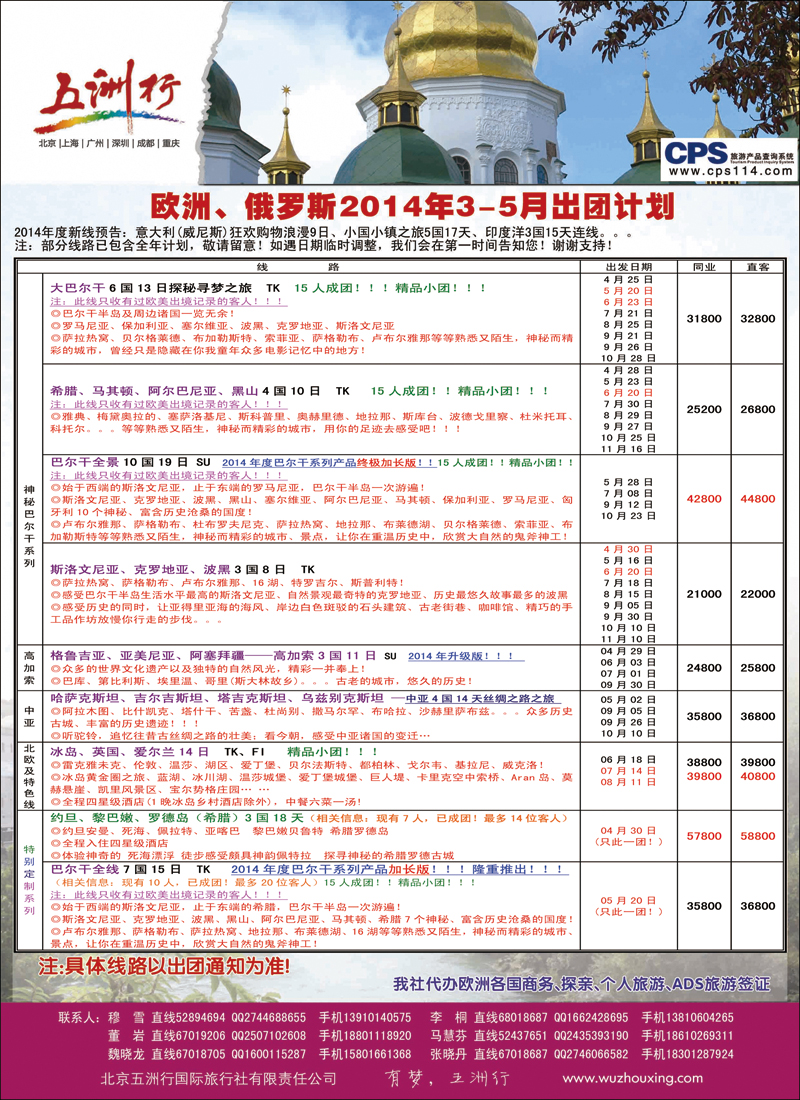Click the headline '欧洲、俄罗斯2014年3-5月出团计划'
The width and height of the screenshot is (800, 1100).
pyautogui.click(x=413, y=208)
